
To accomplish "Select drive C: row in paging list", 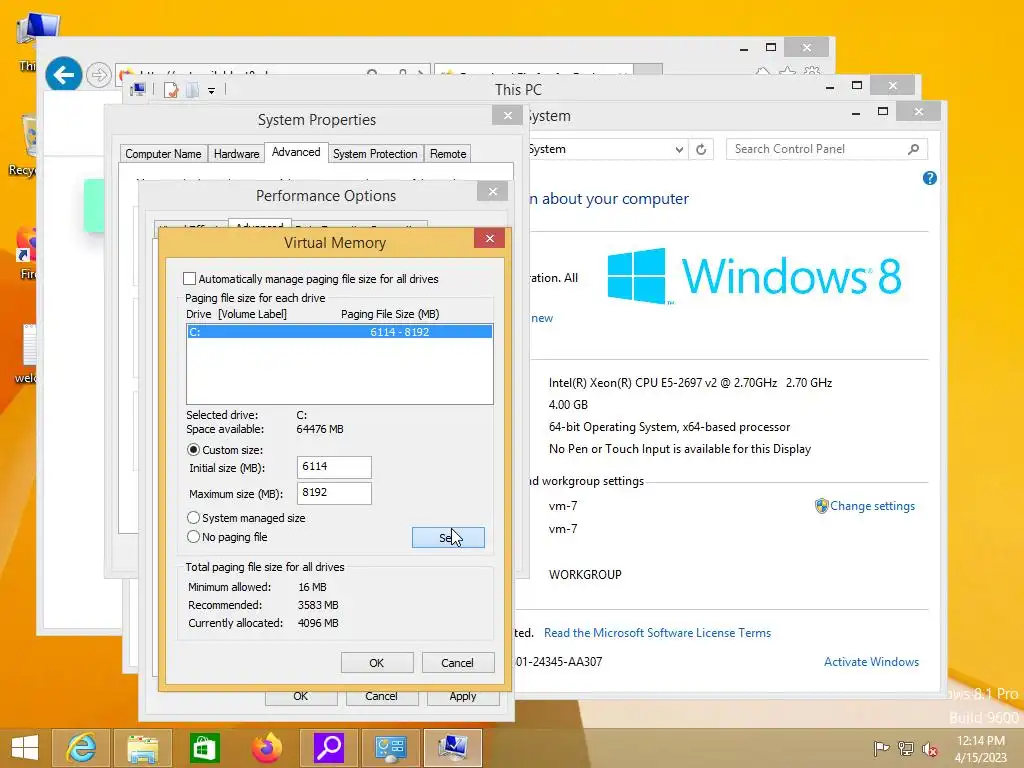I will point(340,332).
